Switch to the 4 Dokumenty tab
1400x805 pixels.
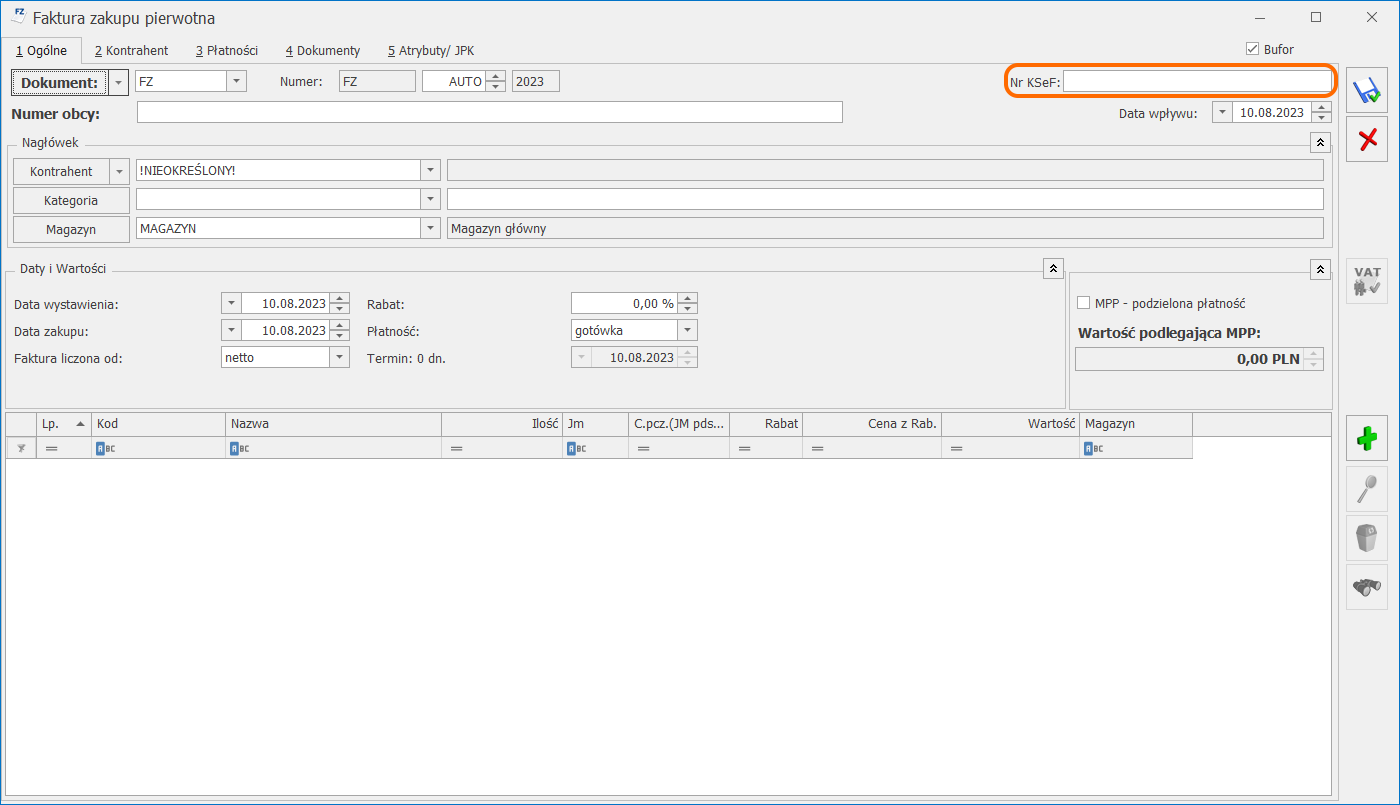[x=322, y=50]
